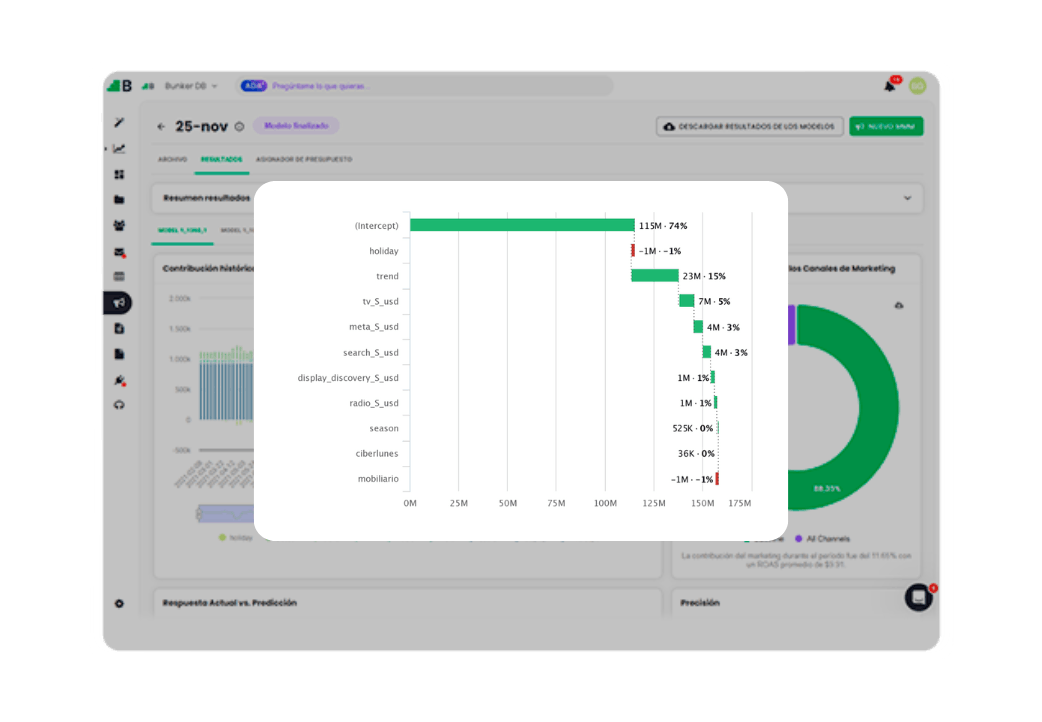Click DESCARGAR RESULTADOS DE LOS MODELOS button
Image resolution: width=1042 pixels, height=722 pixels.
point(750,126)
